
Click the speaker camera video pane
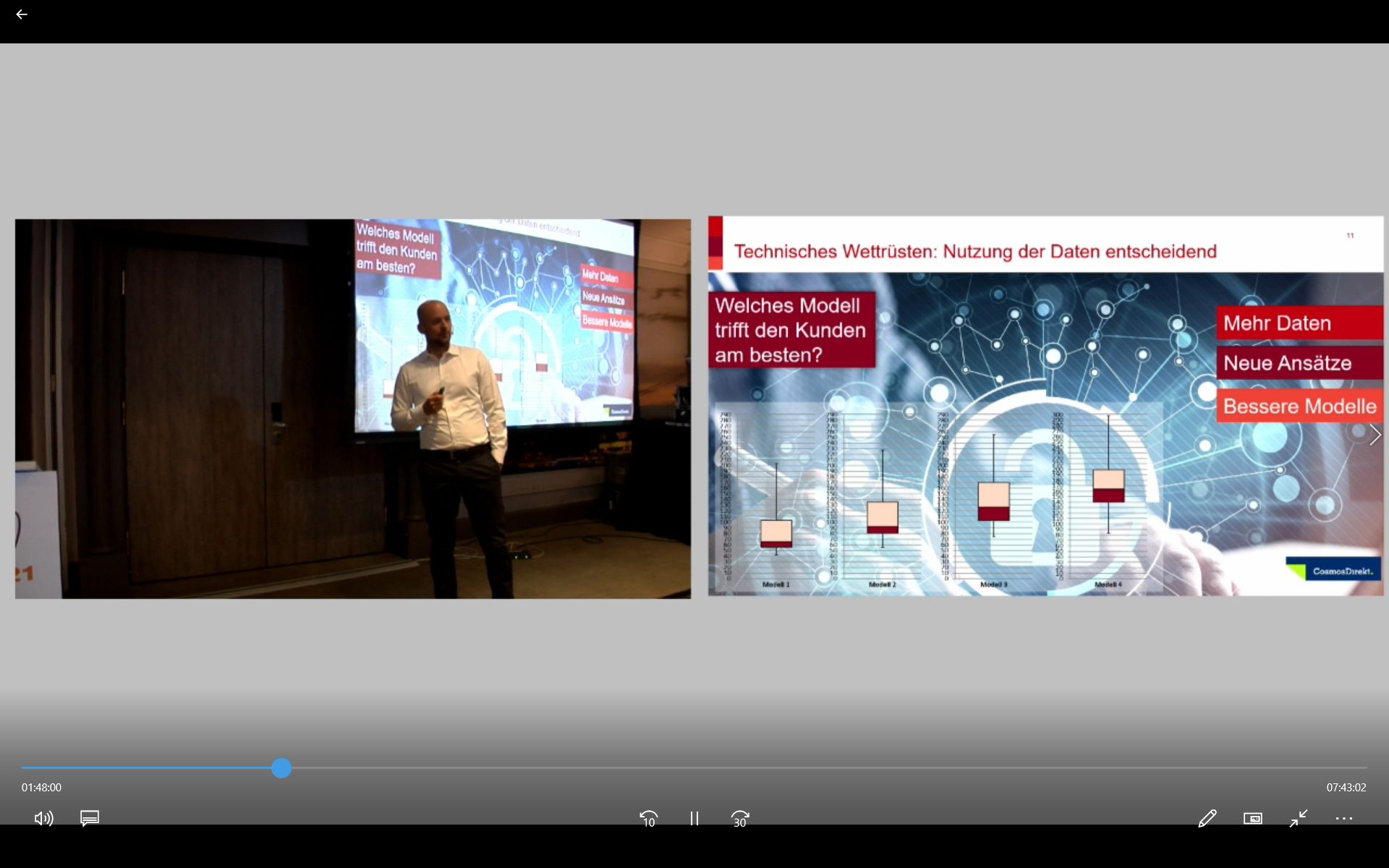352,409
